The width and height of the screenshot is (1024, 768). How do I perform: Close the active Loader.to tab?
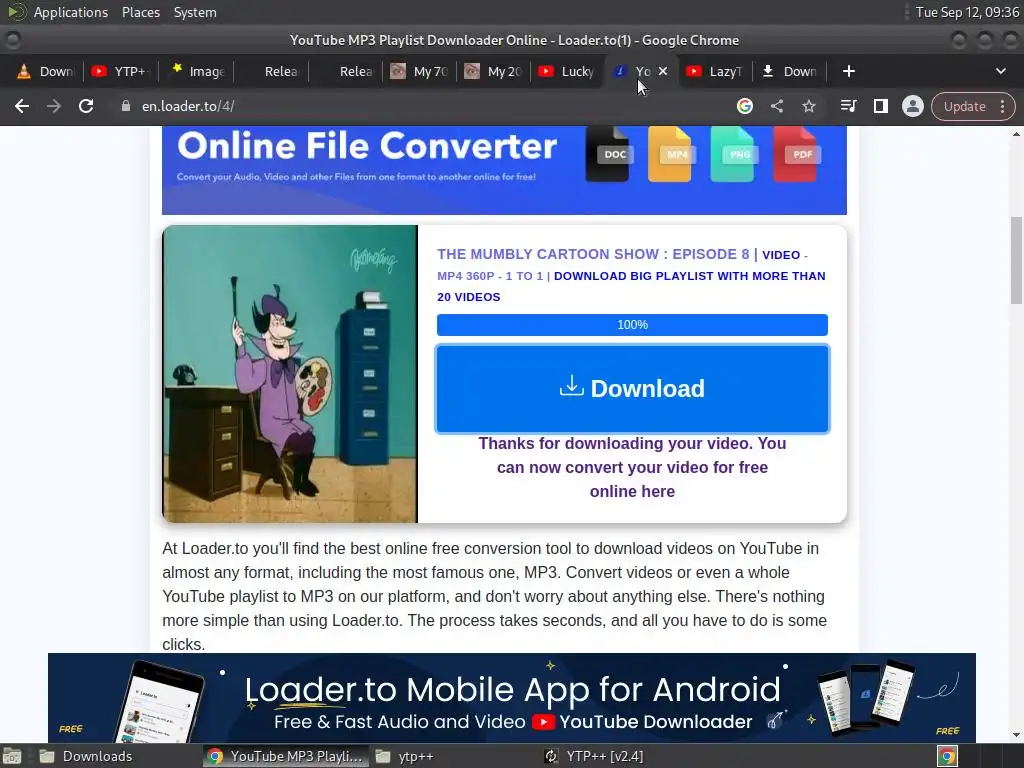663,71
